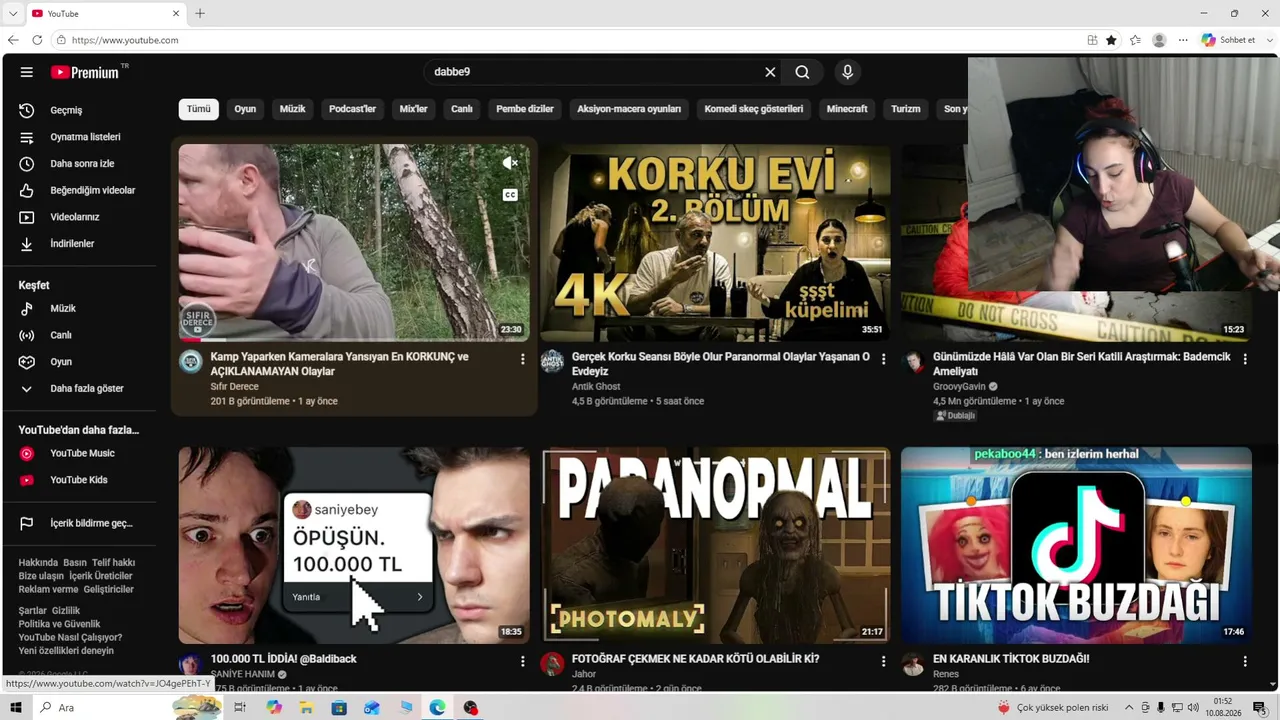Toggle captions on the camping video preview
The width and height of the screenshot is (1280, 720).
click(x=510, y=195)
